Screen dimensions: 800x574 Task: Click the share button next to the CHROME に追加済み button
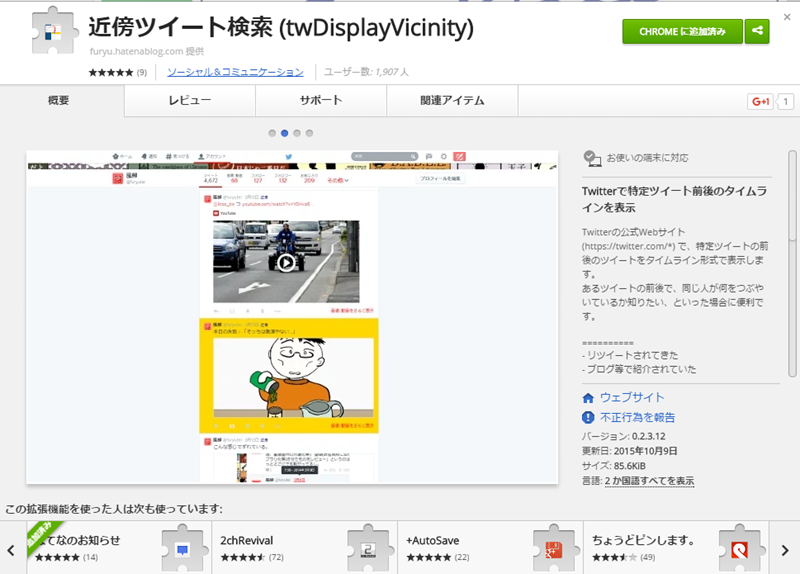[757, 31]
